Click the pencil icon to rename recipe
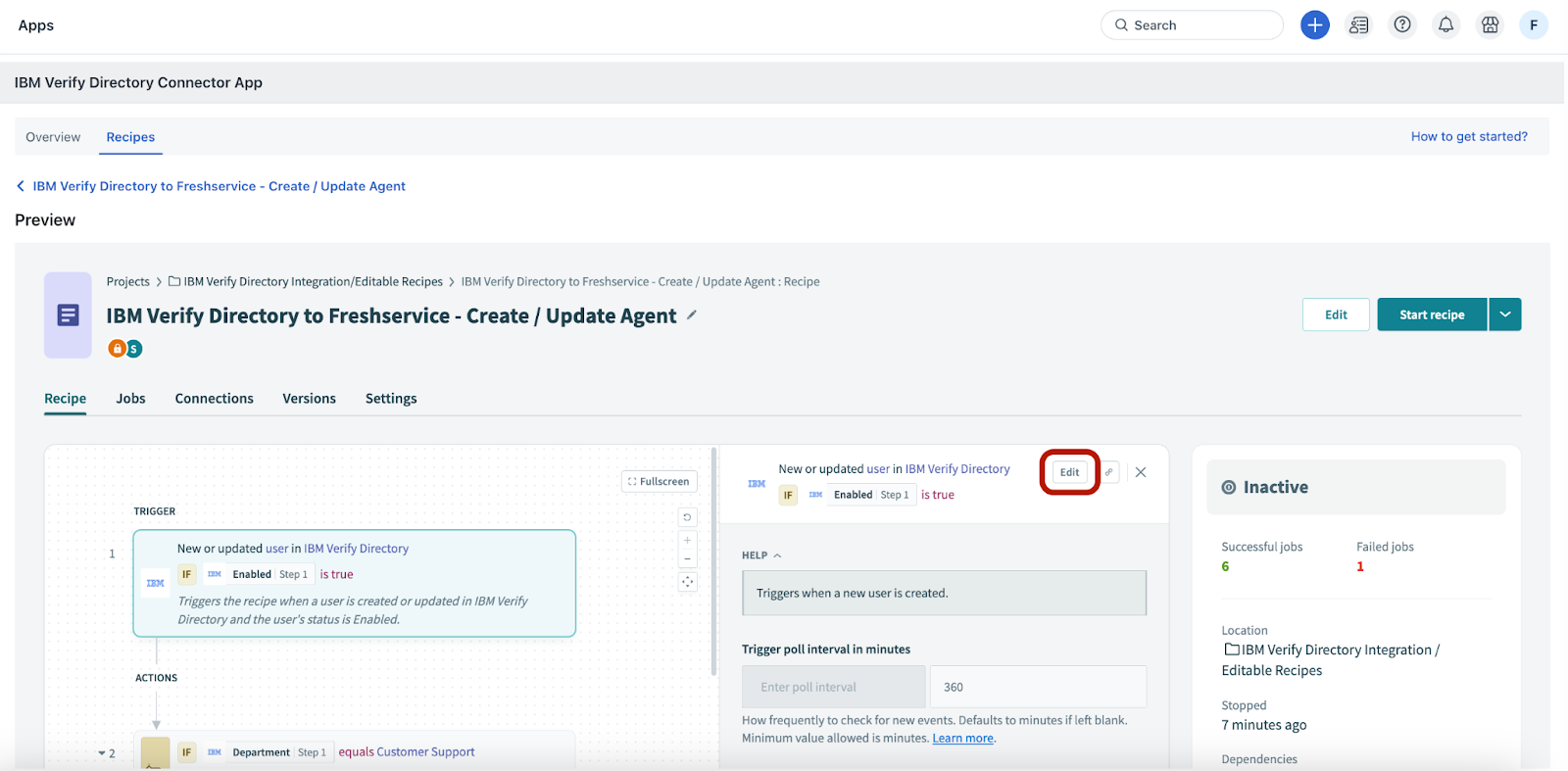 [x=691, y=315]
